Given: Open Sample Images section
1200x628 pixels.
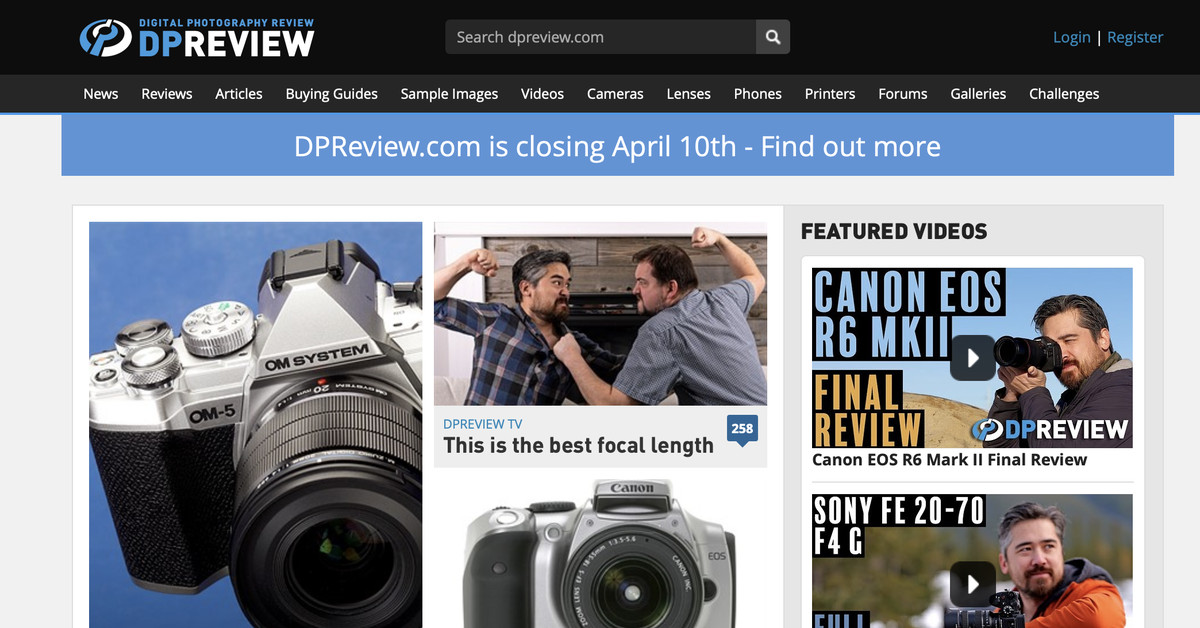Looking at the screenshot, I should (x=449, y=94).
